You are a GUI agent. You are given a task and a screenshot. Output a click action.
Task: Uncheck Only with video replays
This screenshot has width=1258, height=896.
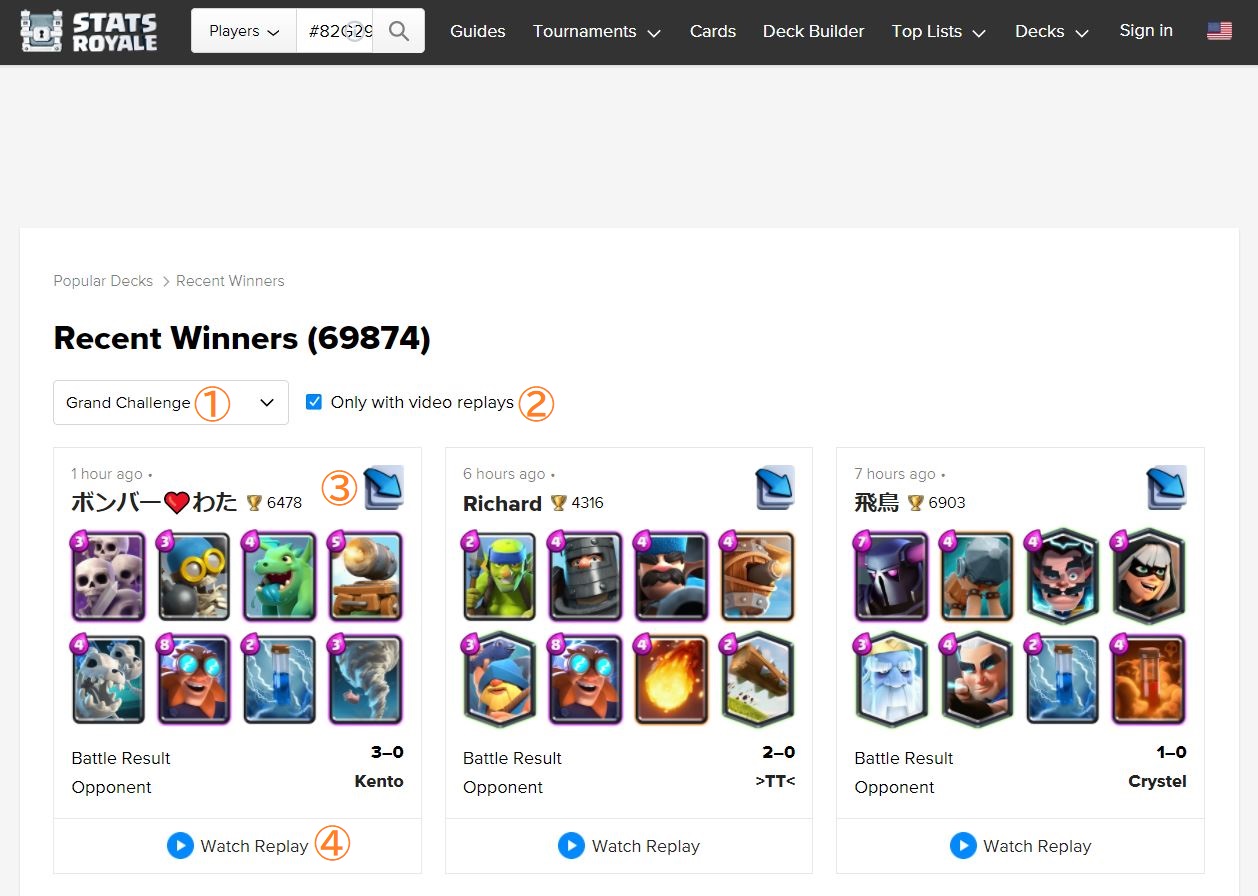click(314, 402)
